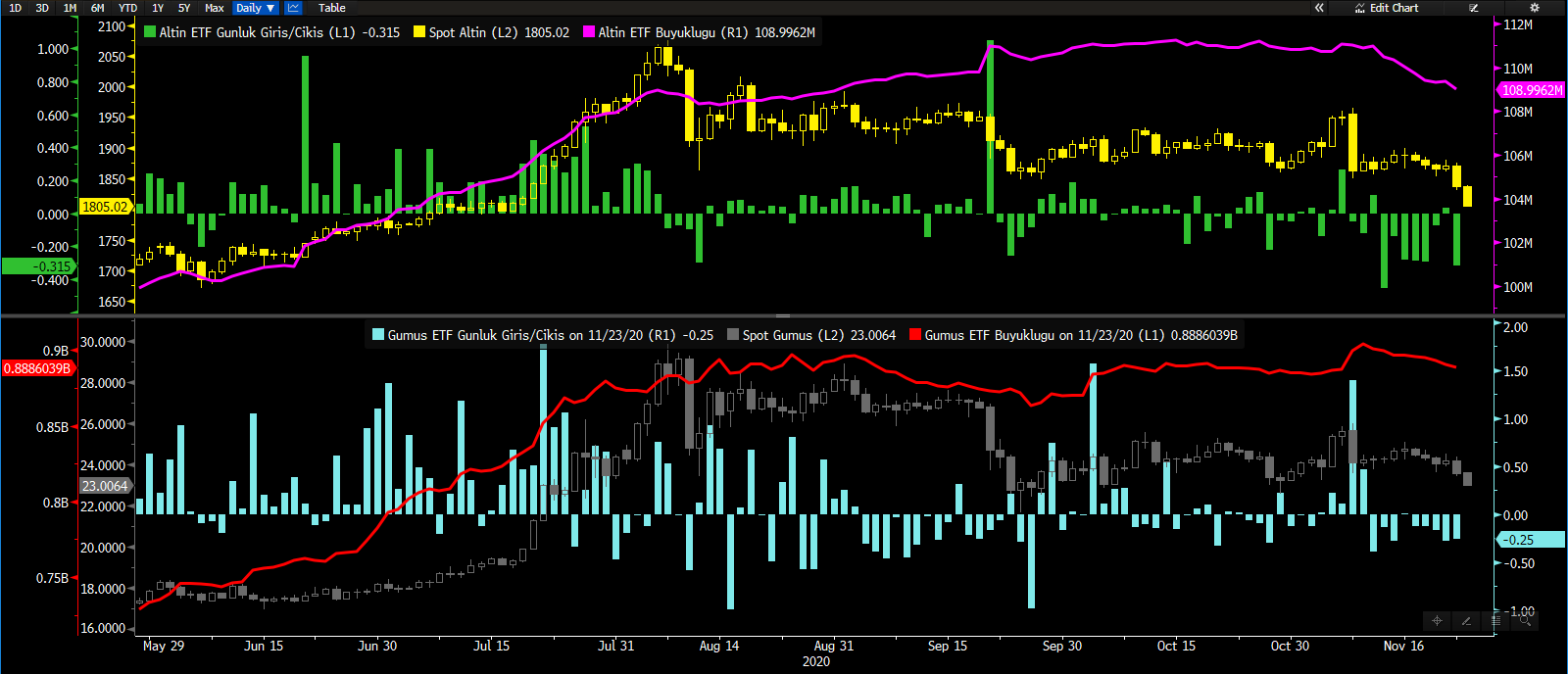Click the '2100' gold price axis label
Image resolution: width=1568 pixels, height=674 pixels.
pyautogui.click(x=112, y=26)
